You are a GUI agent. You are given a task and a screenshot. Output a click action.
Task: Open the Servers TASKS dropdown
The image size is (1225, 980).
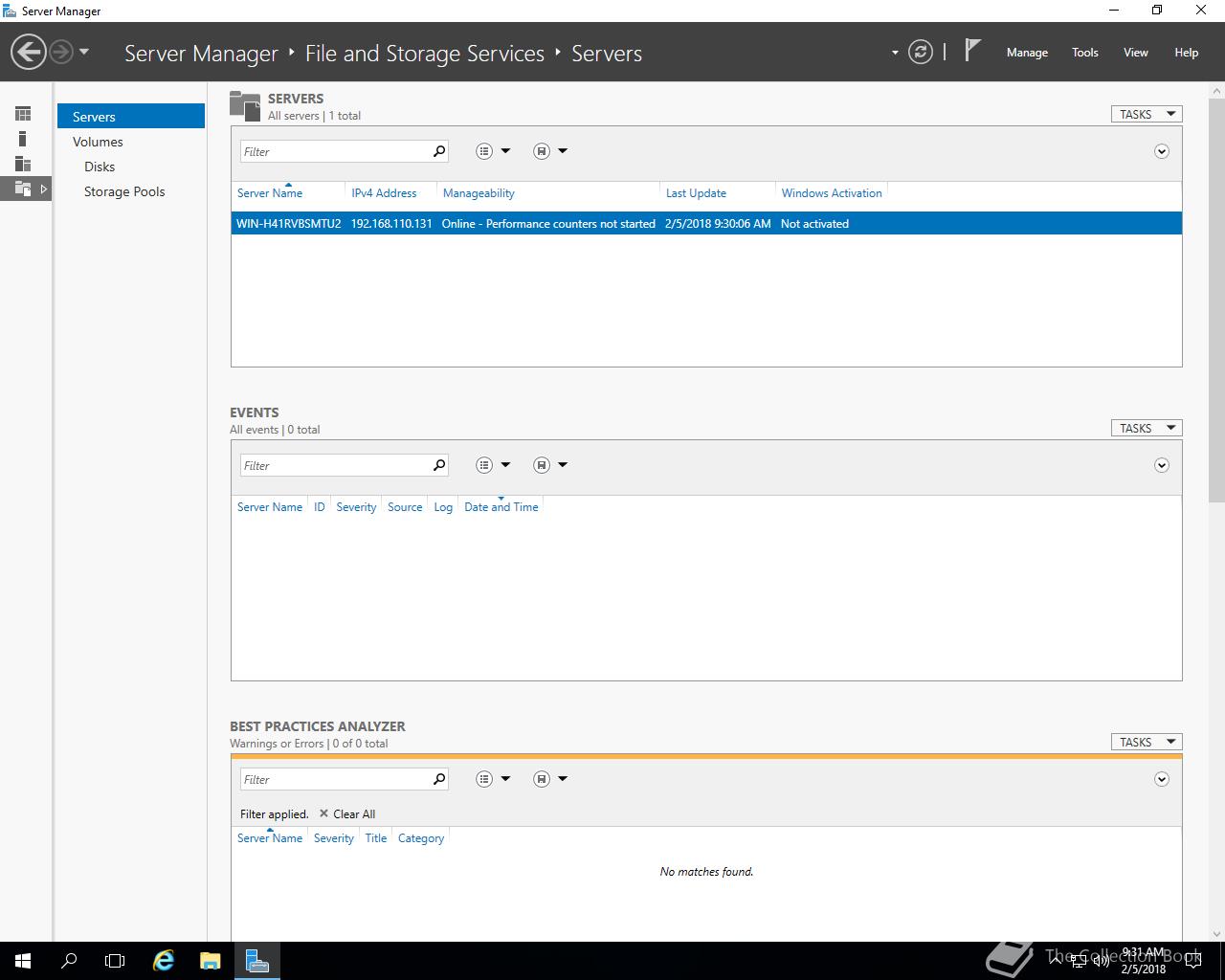click(x=1147, y=114)
